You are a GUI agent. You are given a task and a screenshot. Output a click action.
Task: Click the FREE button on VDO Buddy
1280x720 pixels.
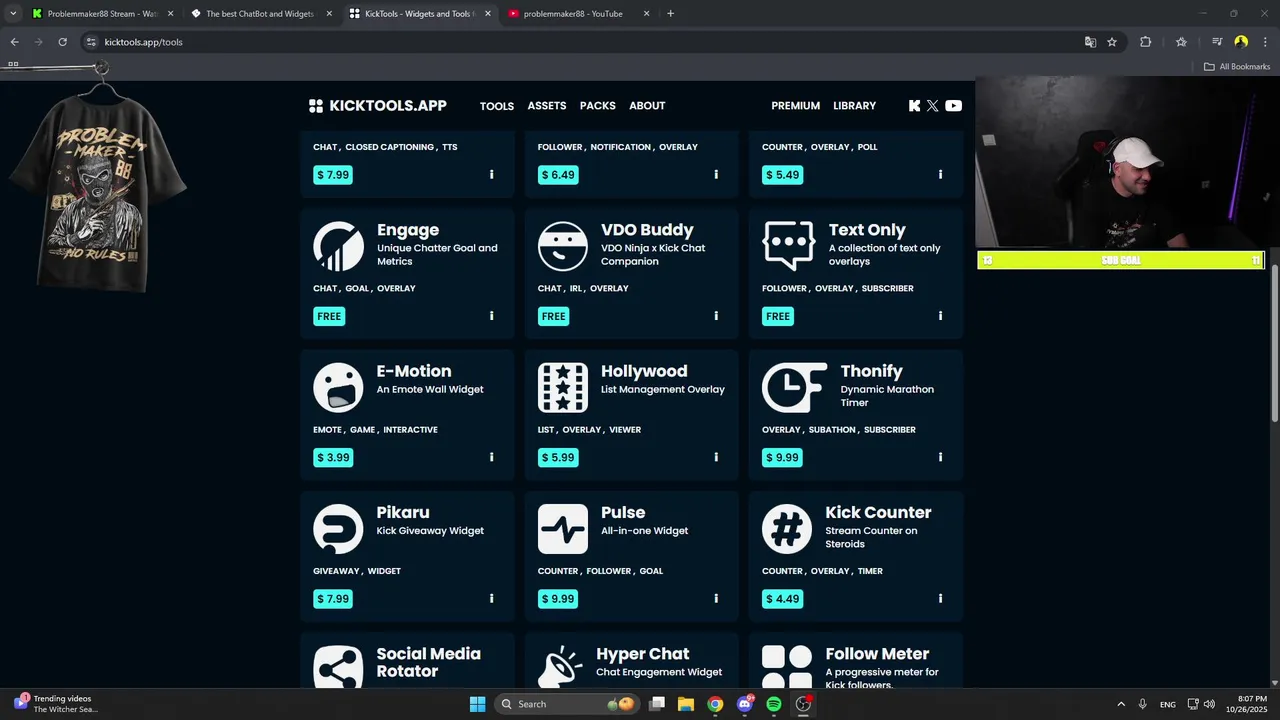(554, 316)
